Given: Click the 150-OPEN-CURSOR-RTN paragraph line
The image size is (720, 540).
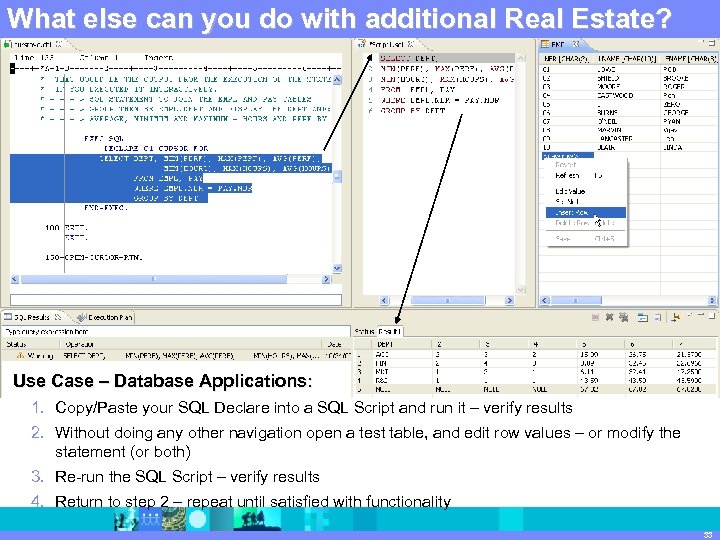Looking at the screenshot, I should coord(94,258).
